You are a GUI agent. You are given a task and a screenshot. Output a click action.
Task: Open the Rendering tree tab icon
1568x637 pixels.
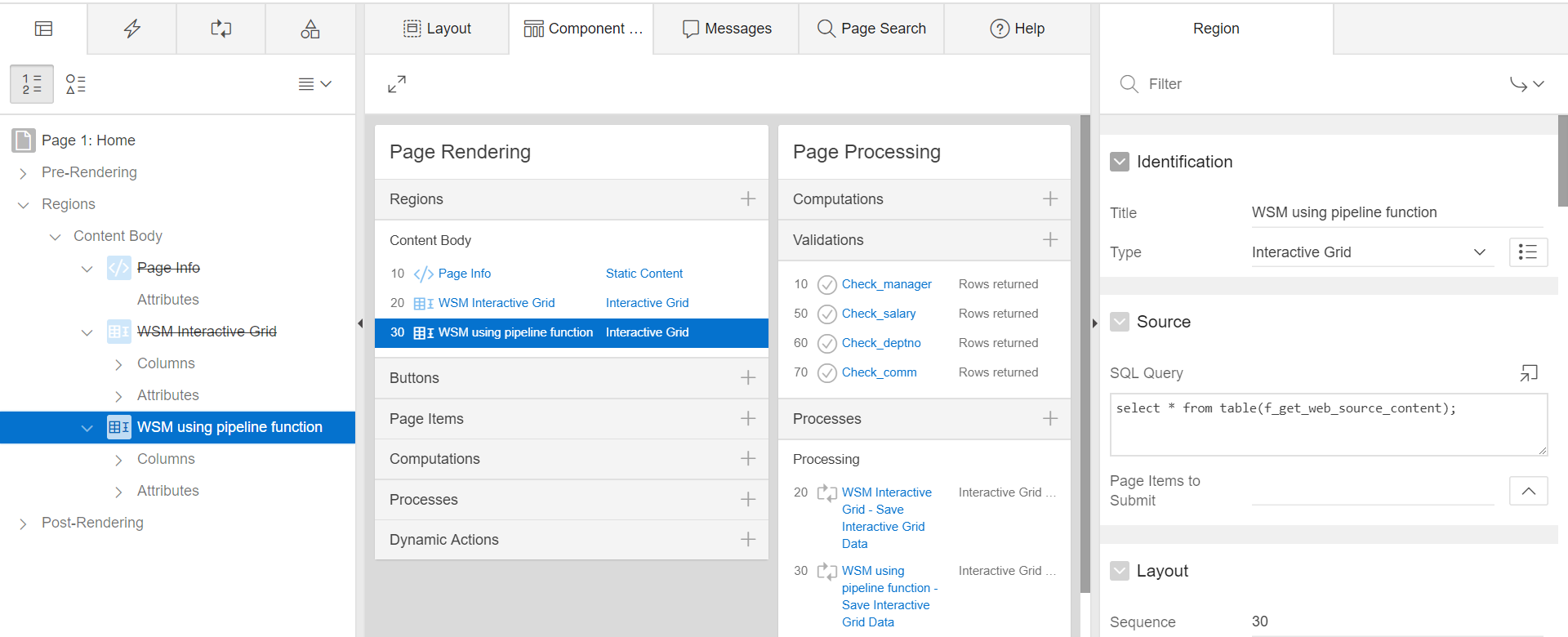[x=43, y=29]
